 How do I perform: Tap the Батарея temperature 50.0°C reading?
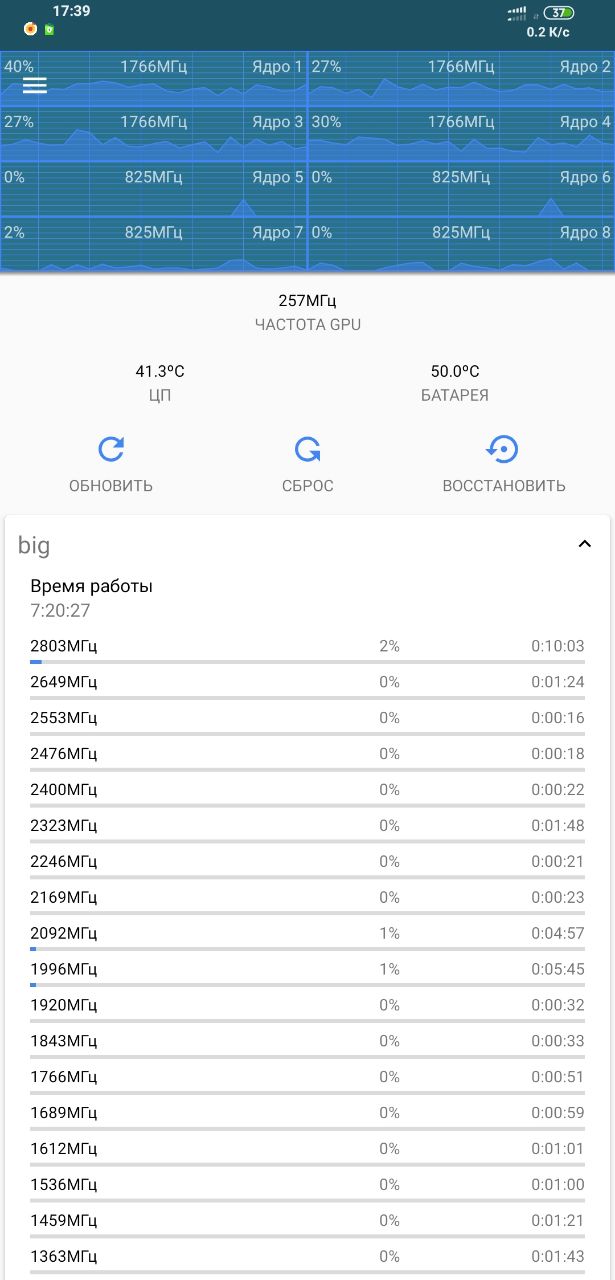coord(455,372)
